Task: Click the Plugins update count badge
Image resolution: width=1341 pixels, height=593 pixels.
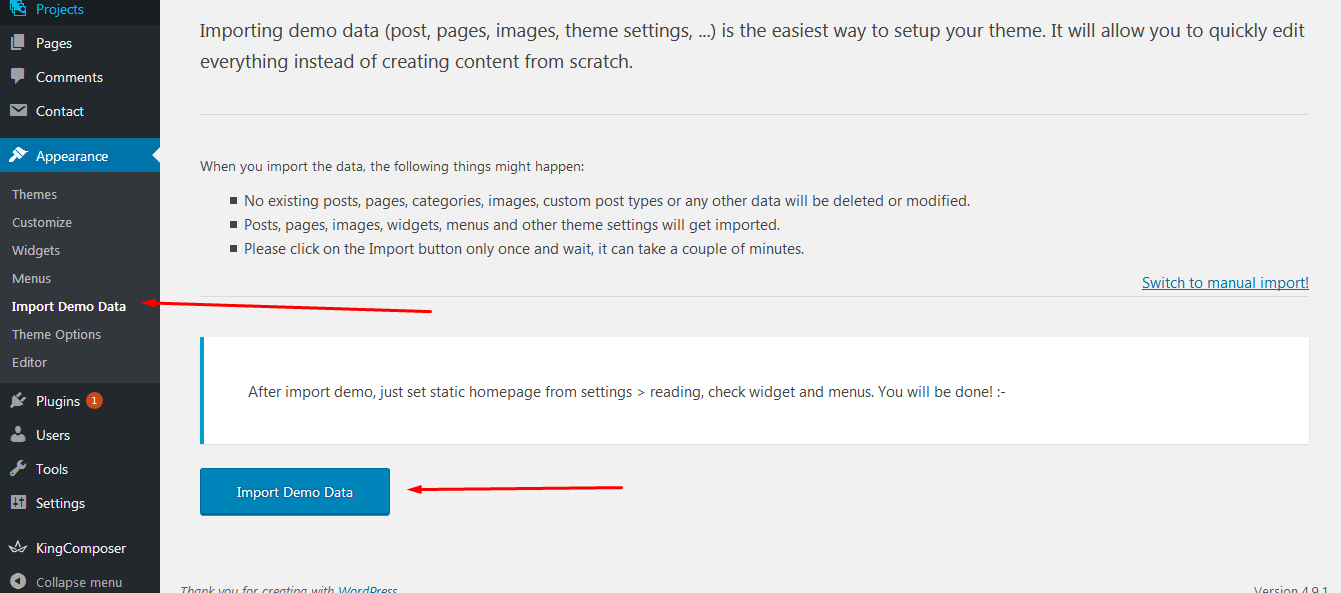Action: point(94,401)
